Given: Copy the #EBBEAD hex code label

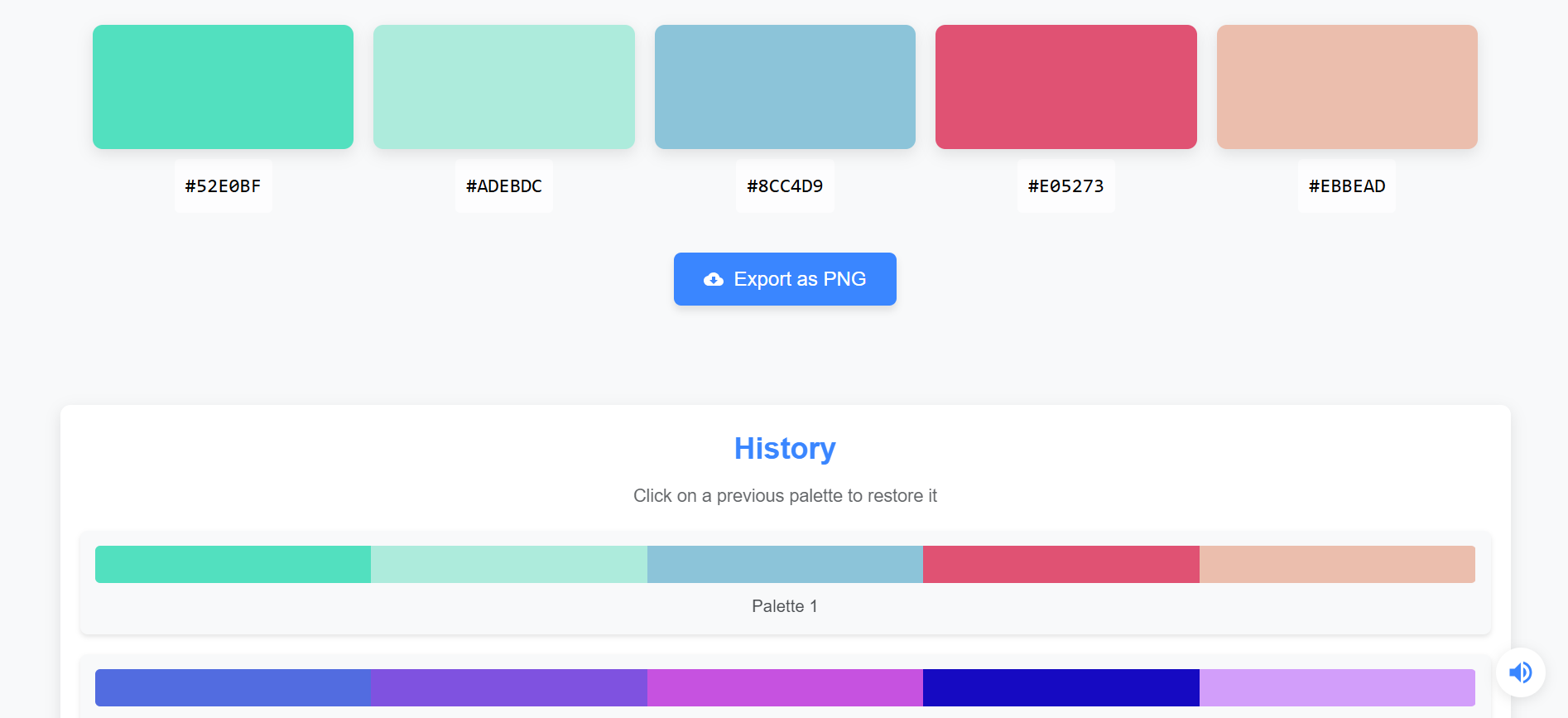Looking at the screenshot, I should tap(1347, 186).
